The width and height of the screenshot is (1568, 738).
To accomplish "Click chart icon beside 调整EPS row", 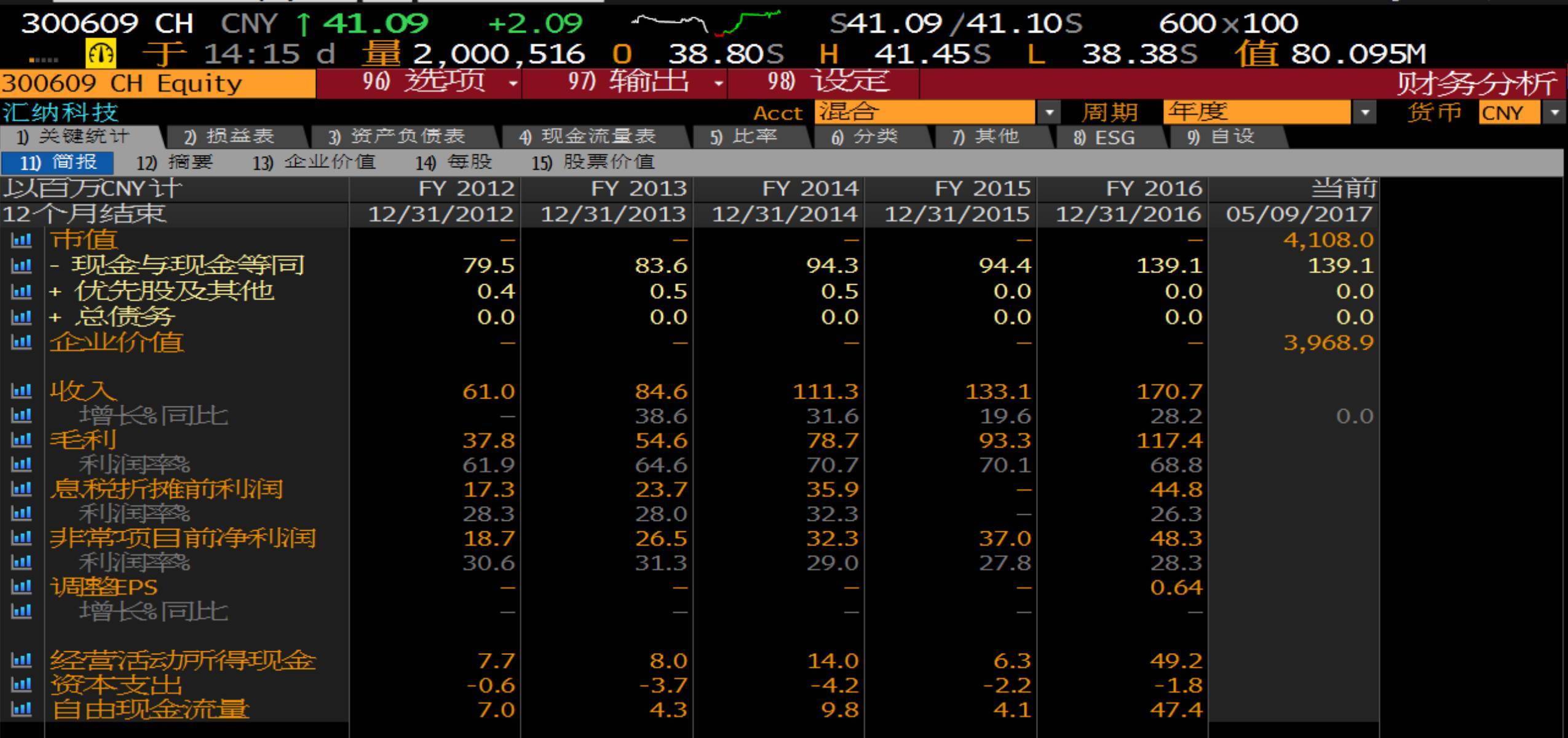I will [22, 587].
